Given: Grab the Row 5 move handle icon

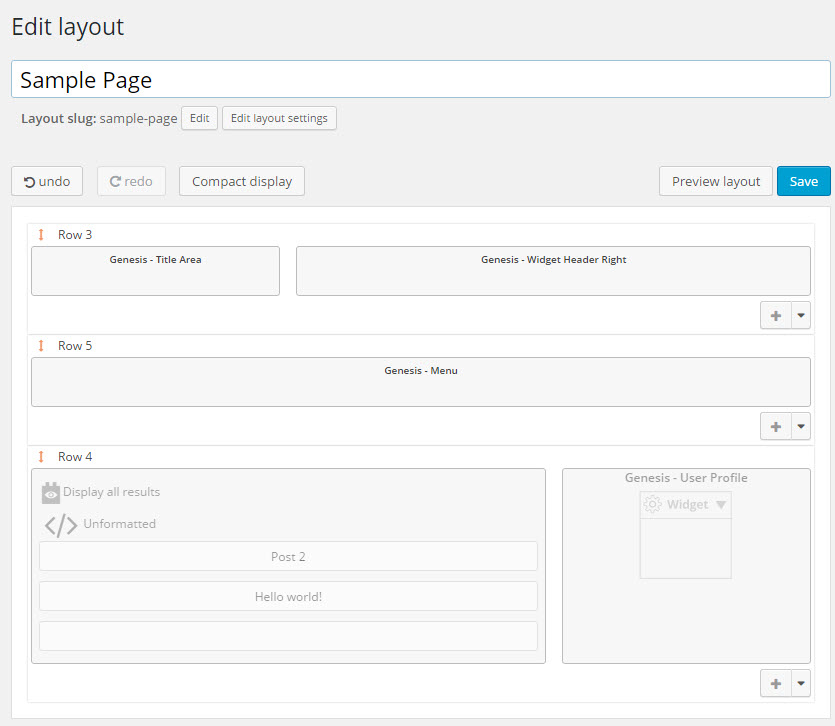Looking at the screenshot, I should tap(41, 346).
